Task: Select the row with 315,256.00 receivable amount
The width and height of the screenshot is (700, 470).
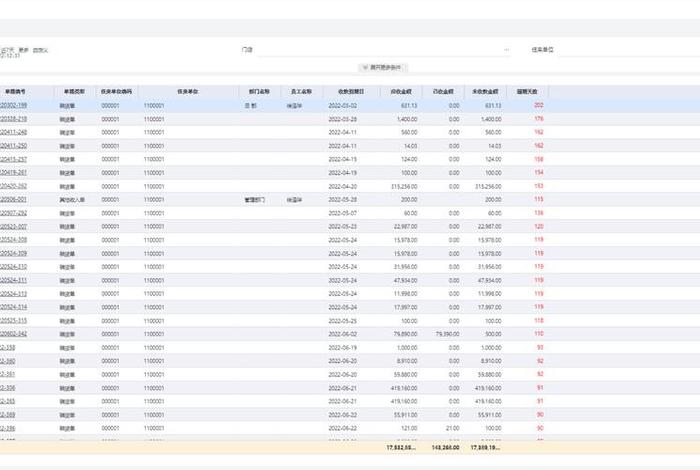Action: [350, 186]
